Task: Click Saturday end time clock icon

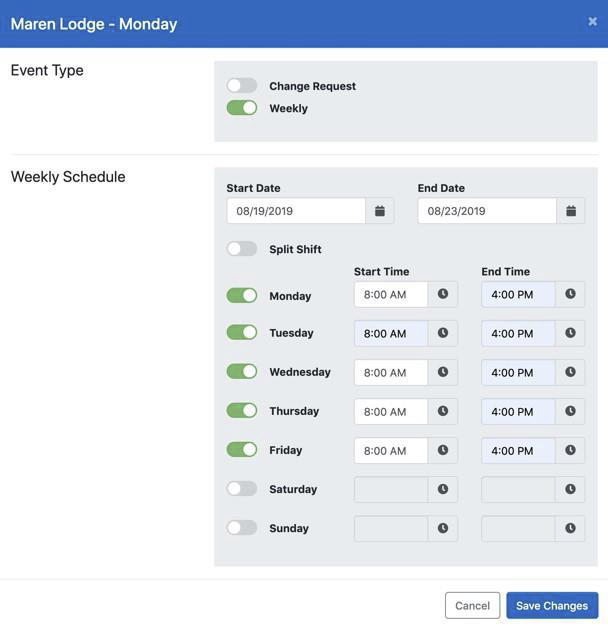Action: (x=570, y=489)
